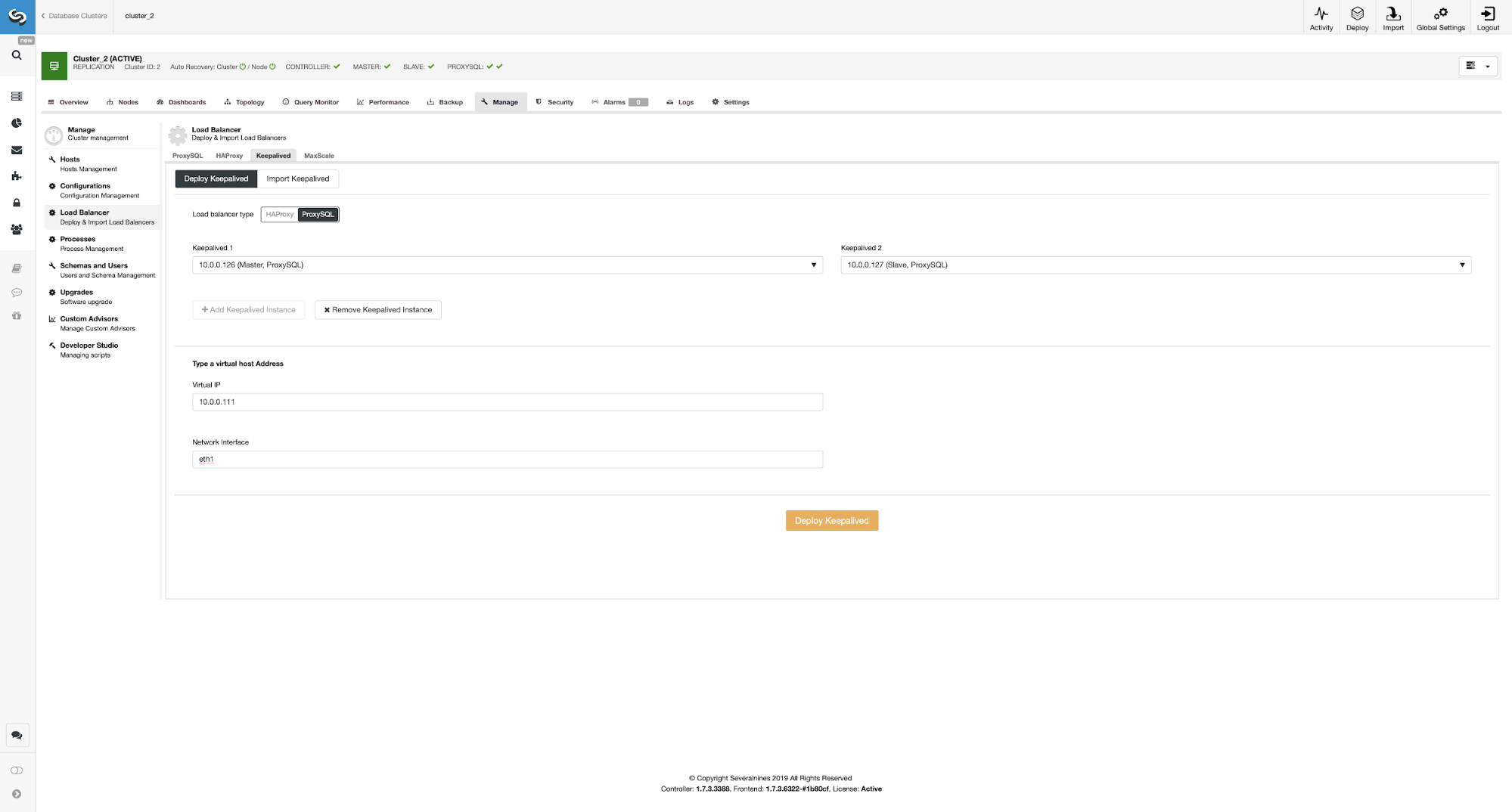Open the Alarms tab
This screenshot has height=812, width=1512.
click(x=619, y=102)
